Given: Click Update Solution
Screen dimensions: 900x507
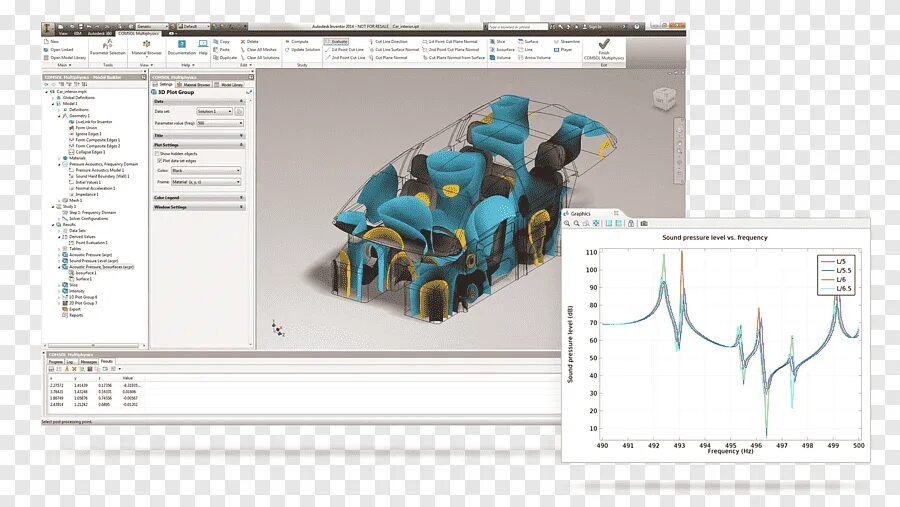Looking at the screenshot, I should point(302,50).
